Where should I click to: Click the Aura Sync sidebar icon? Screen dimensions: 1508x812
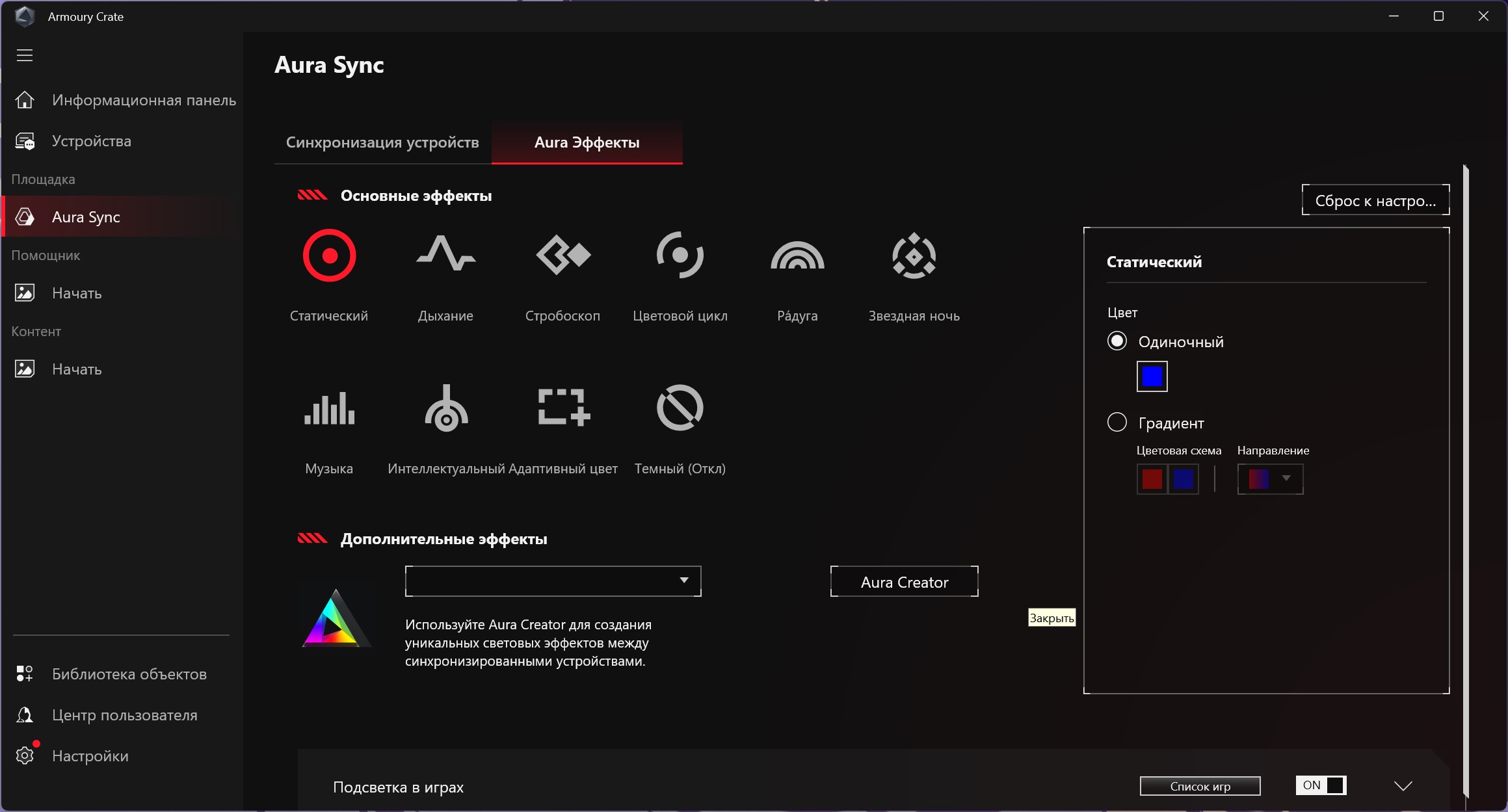(x=25, y=217)
